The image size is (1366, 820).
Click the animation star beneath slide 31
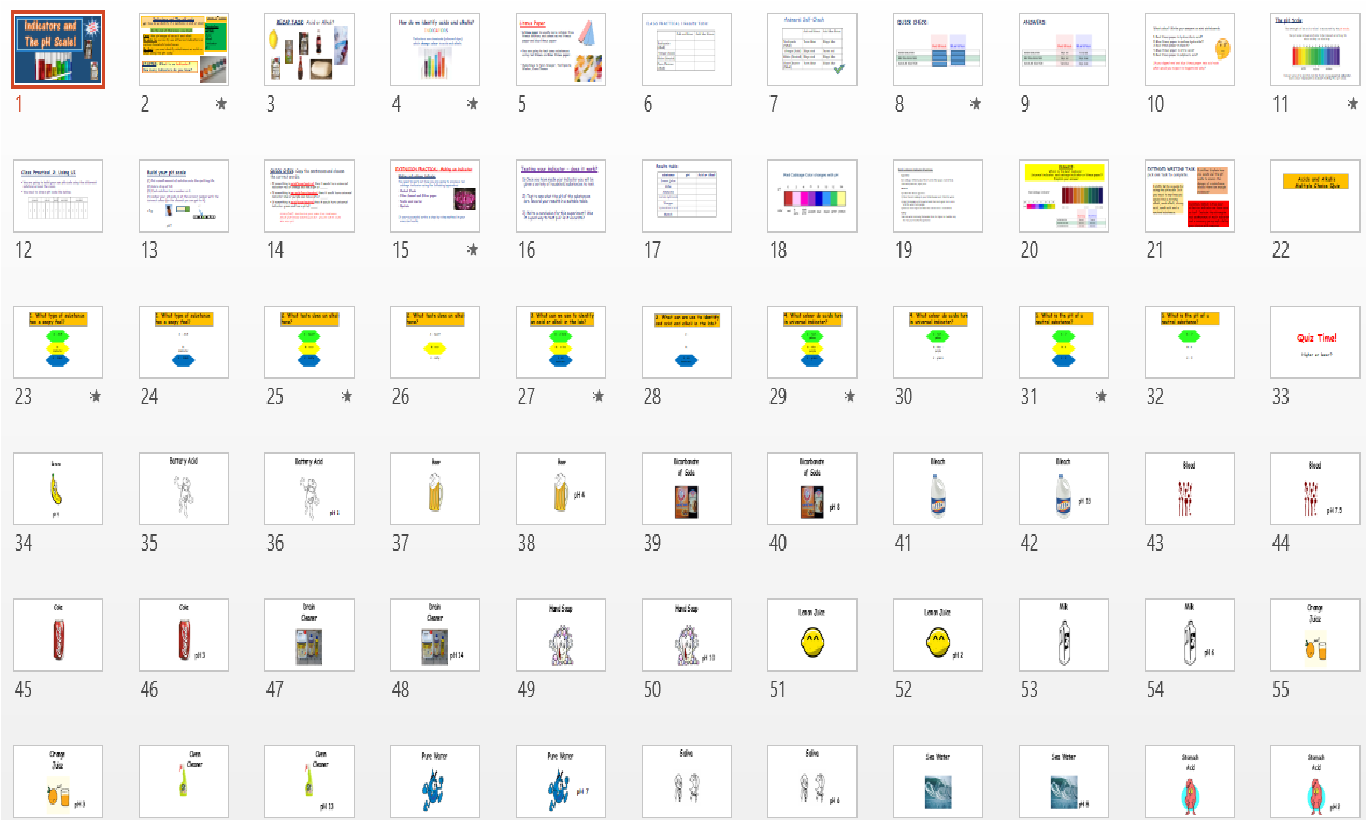tap(1101, 395)
